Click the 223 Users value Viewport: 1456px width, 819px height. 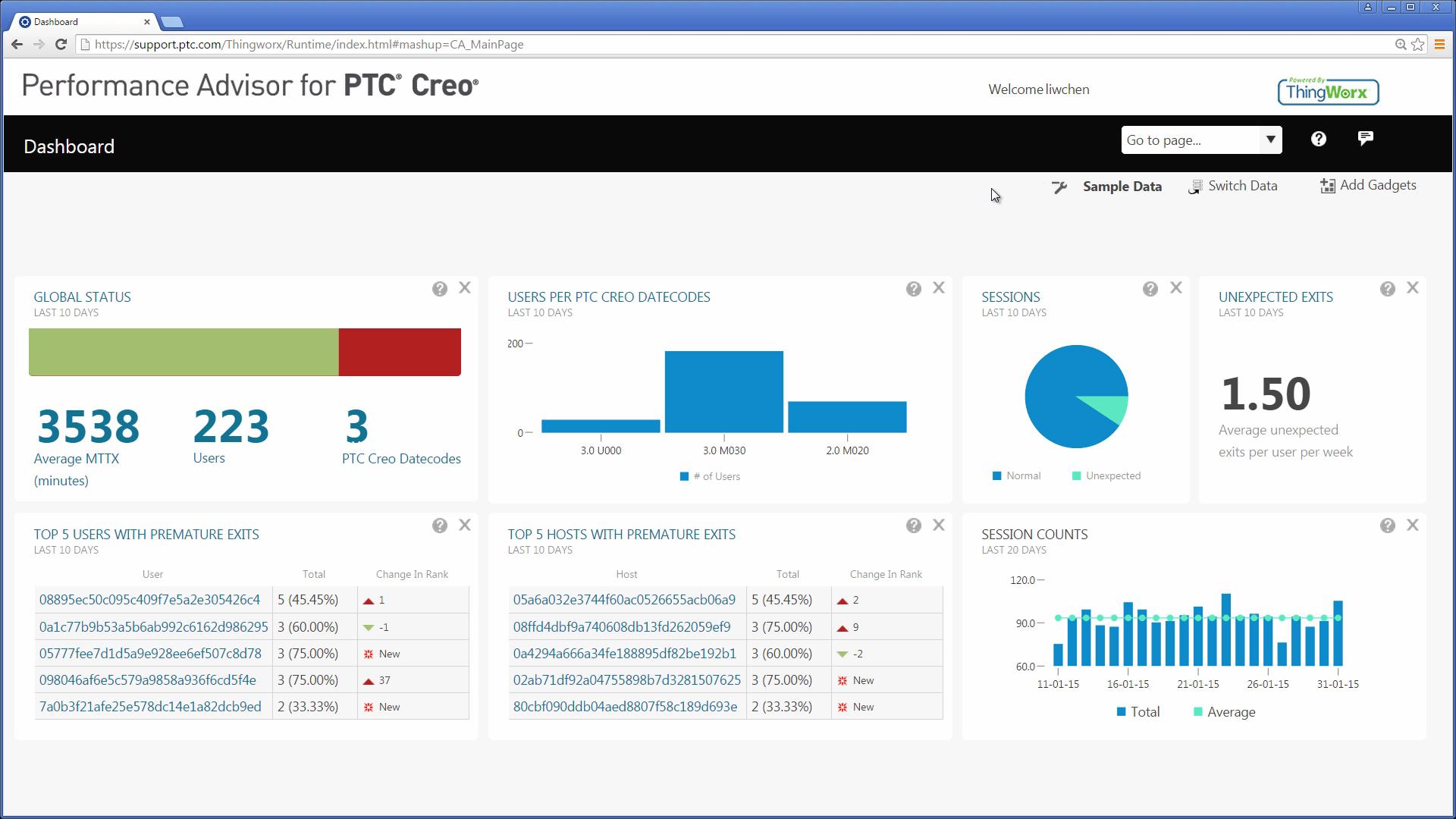[x=231, y=426]
